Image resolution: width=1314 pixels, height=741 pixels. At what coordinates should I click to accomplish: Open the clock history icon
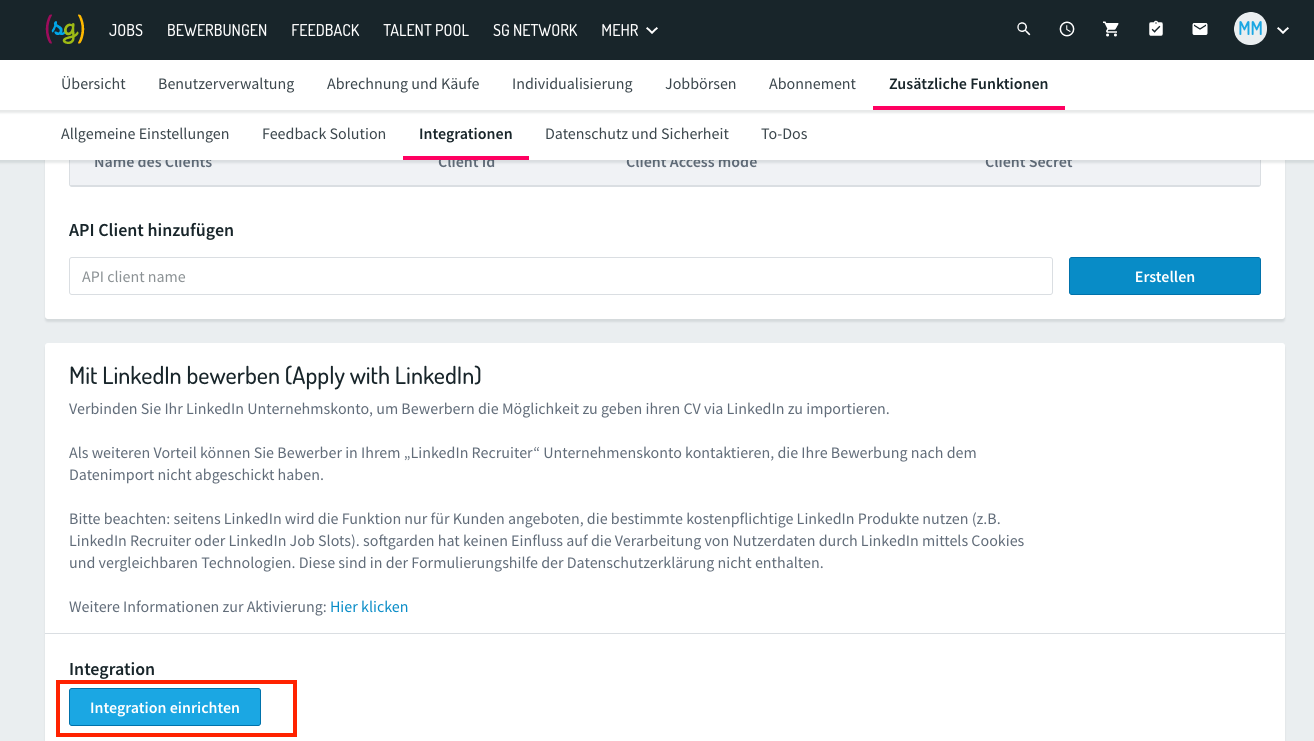[1067, 30]
